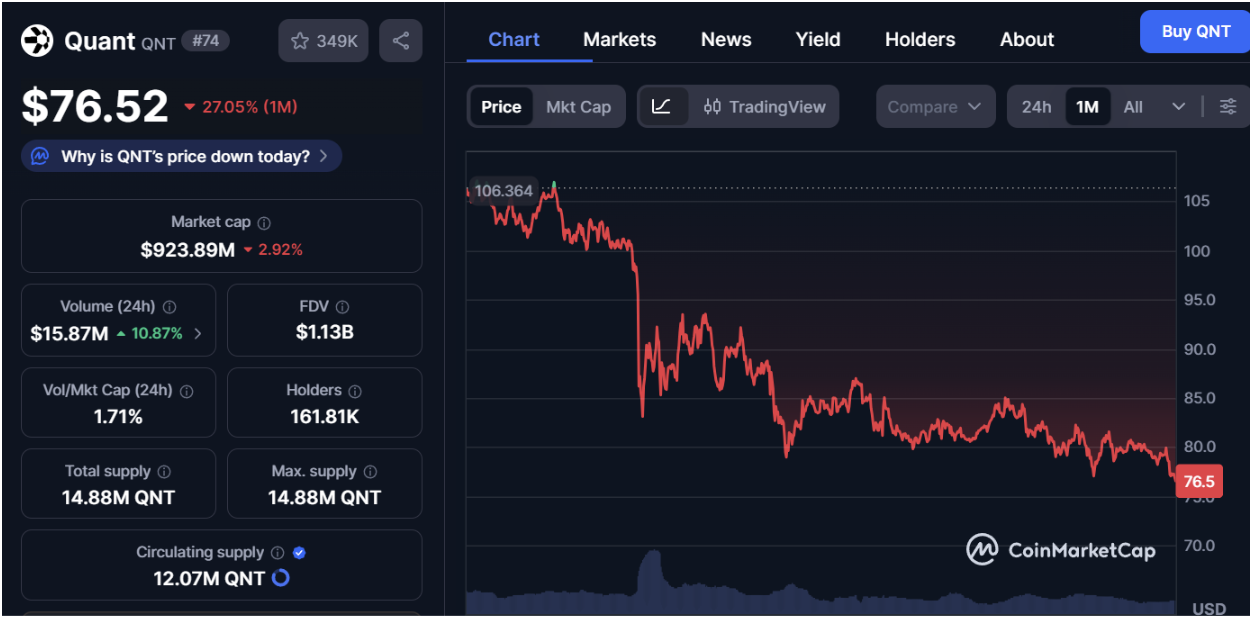Open the chart settings sliders icon
The height and width of the screenshot is (618, 1254).
click(x=1228, y=107)
